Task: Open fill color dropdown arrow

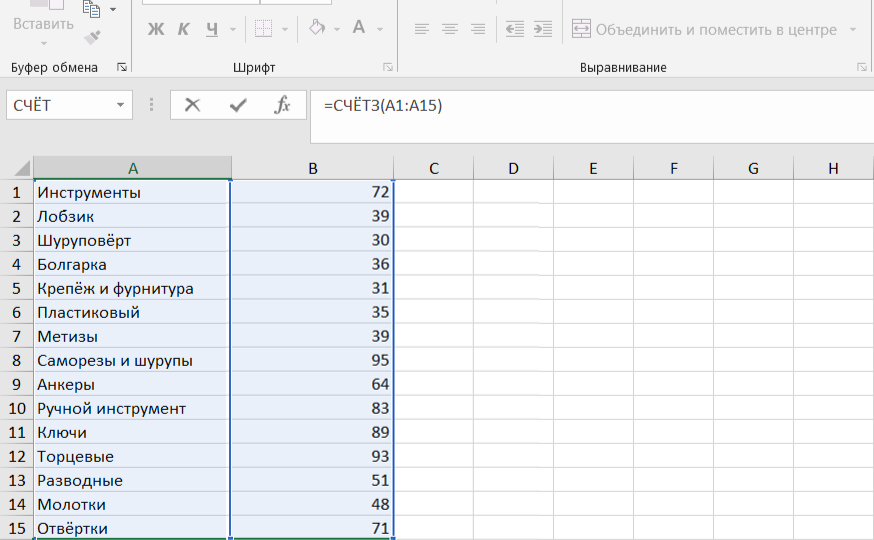Action: [x=337, y=30]
